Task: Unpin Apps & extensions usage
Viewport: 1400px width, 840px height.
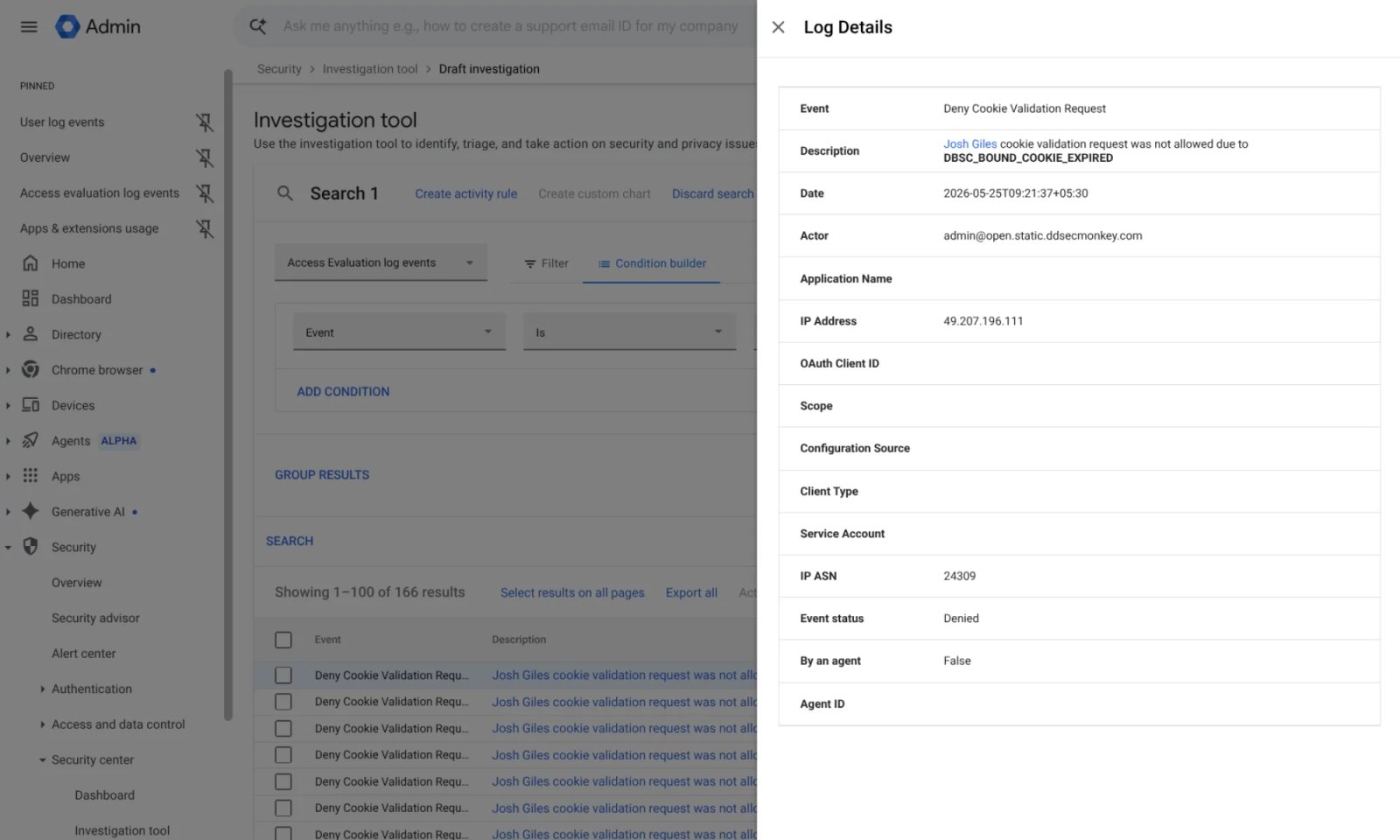Action: [205, 228]
